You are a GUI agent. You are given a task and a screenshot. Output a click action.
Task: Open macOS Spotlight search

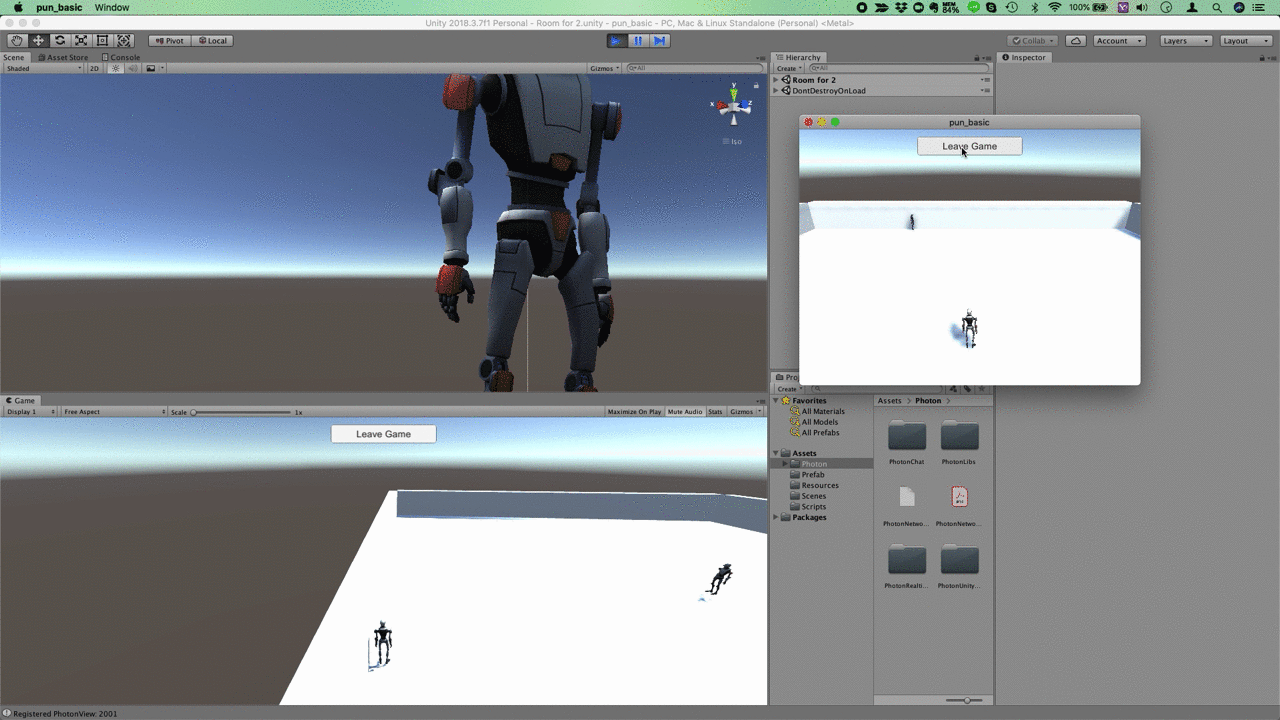coord(1217,7)
